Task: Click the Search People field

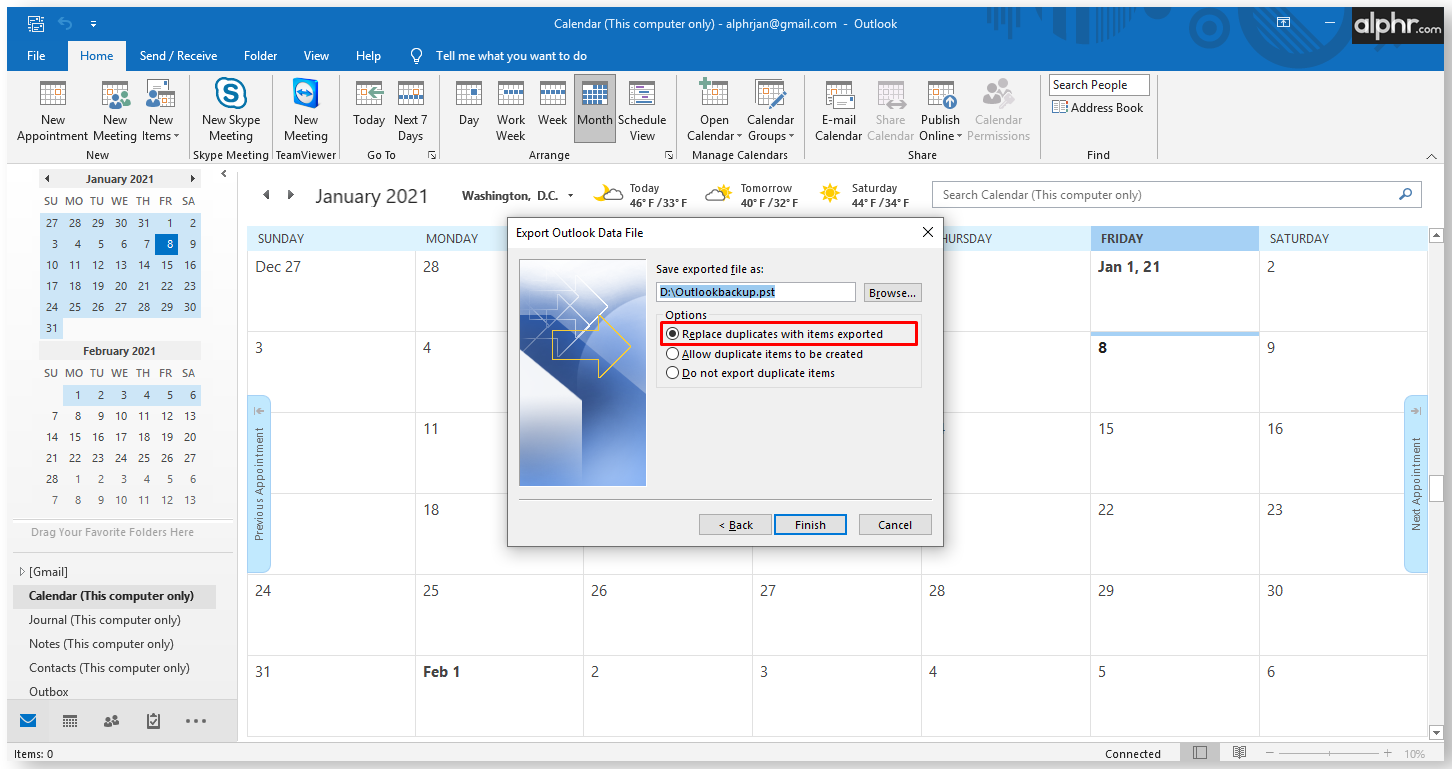Action: (x=1099, y=85)
